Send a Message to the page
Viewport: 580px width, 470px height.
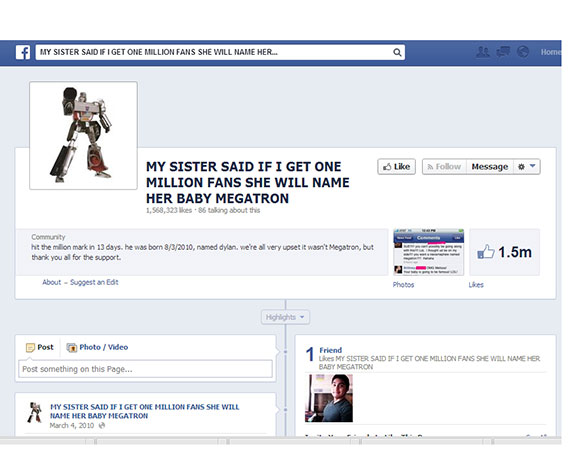point(490,167)
